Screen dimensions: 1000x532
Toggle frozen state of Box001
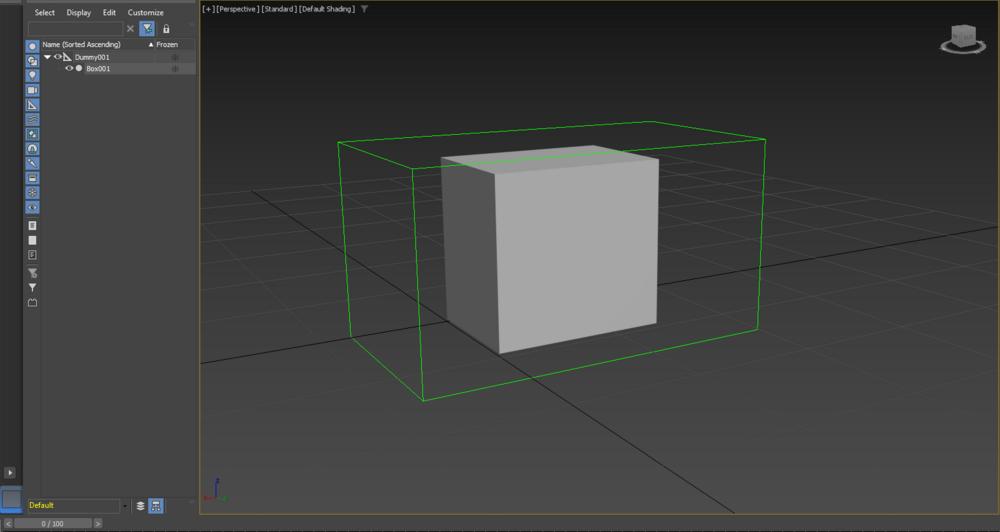click(175, 69)
